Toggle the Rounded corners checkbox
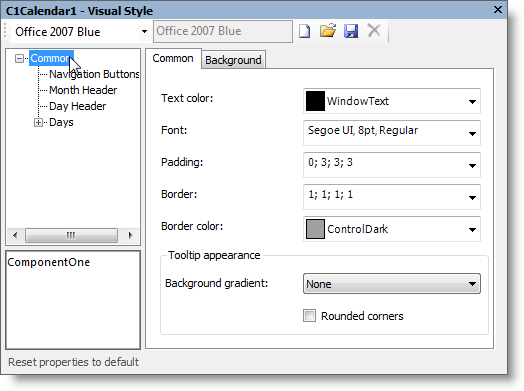This screenshot has width=524, height=391. [309, 315]
